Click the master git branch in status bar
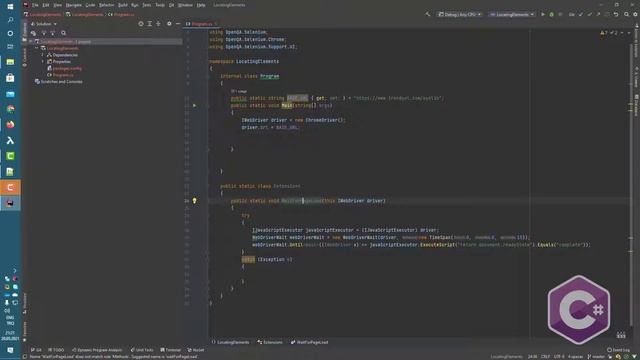This screenshot has width=640, height=360. [x=596, y=357]
